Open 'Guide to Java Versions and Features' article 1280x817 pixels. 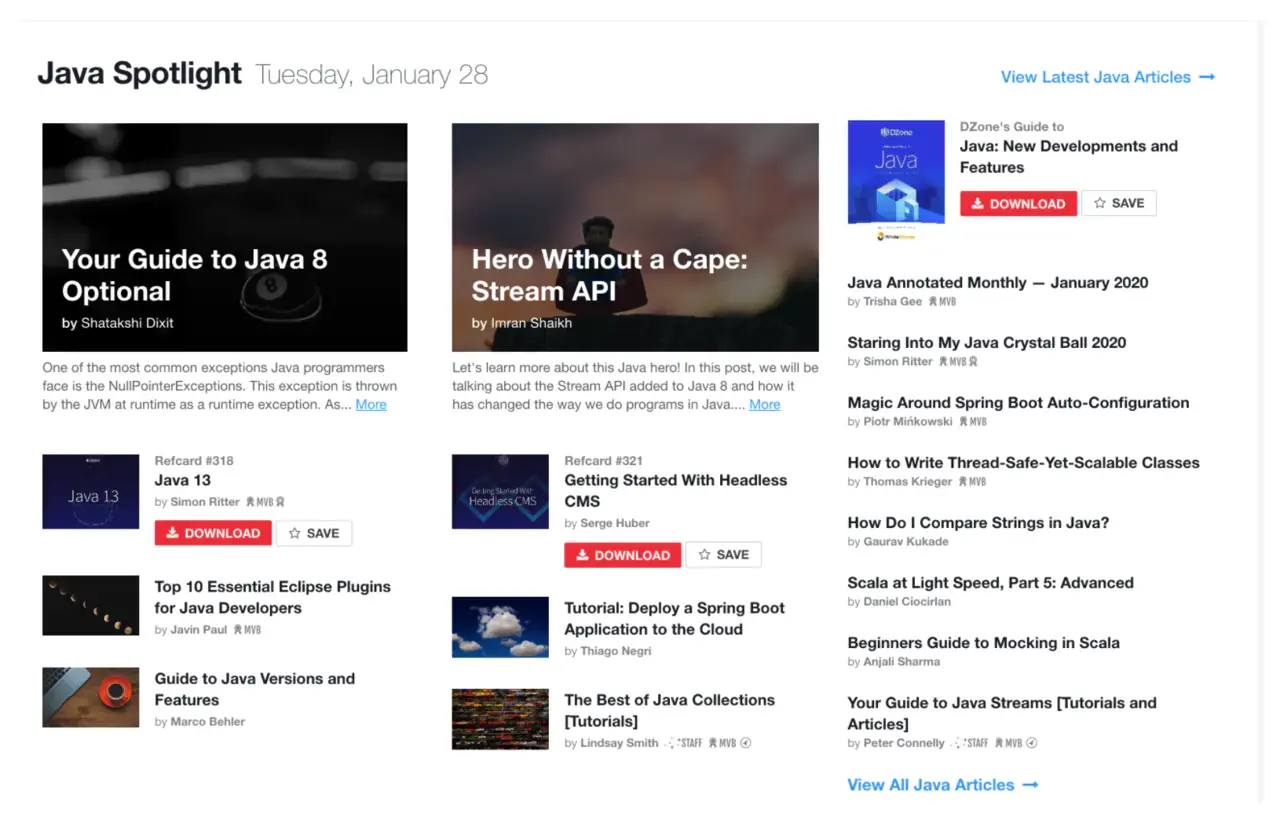tap(255, 689)
